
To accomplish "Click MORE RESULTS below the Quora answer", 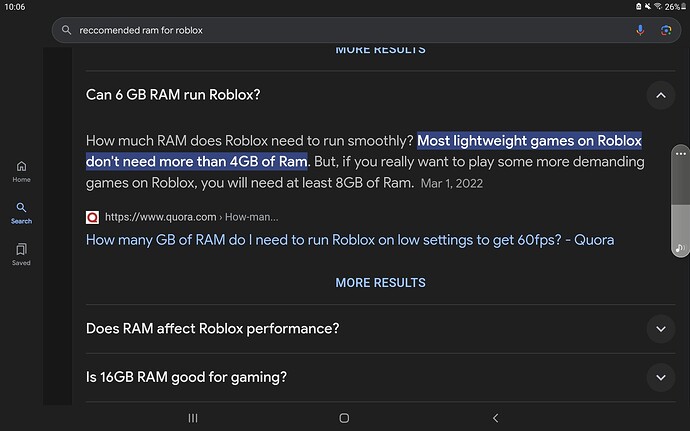I will tap(380, 283).
